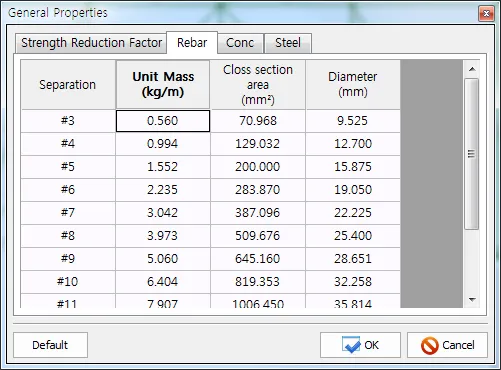Select the #8 row label
501x370 pixels.
pyautogui.click(x=68, y=236)
